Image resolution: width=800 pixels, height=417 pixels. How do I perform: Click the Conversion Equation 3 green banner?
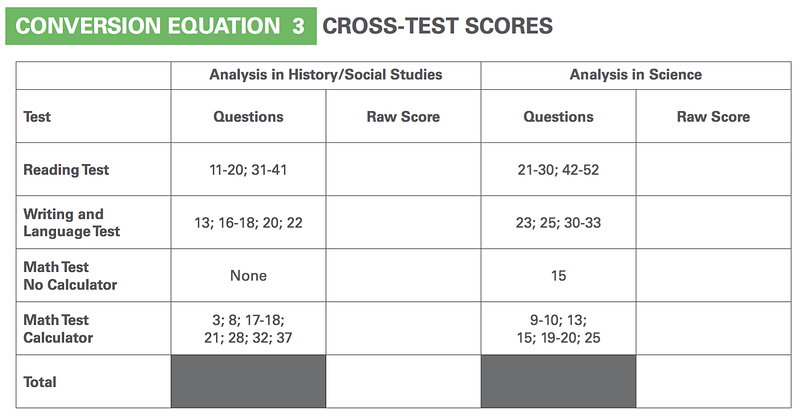coord(161,26)
